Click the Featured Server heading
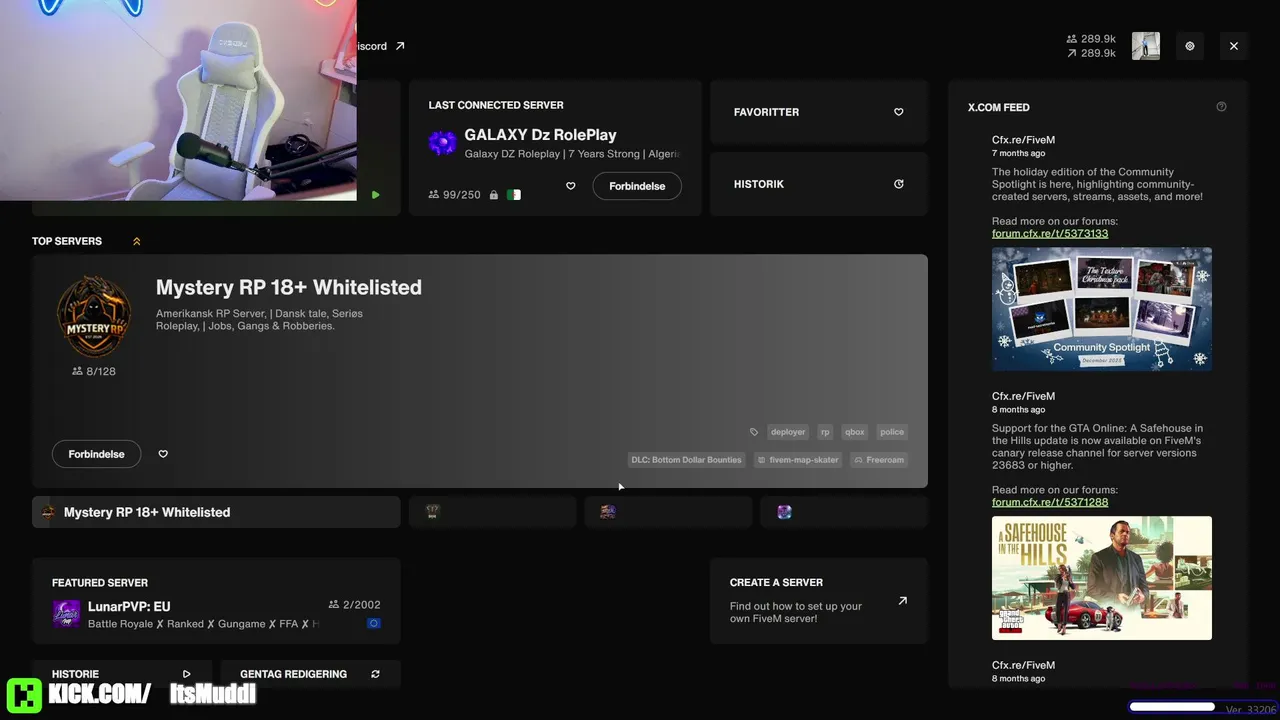The image size is (1280, 720). [100, 583]
